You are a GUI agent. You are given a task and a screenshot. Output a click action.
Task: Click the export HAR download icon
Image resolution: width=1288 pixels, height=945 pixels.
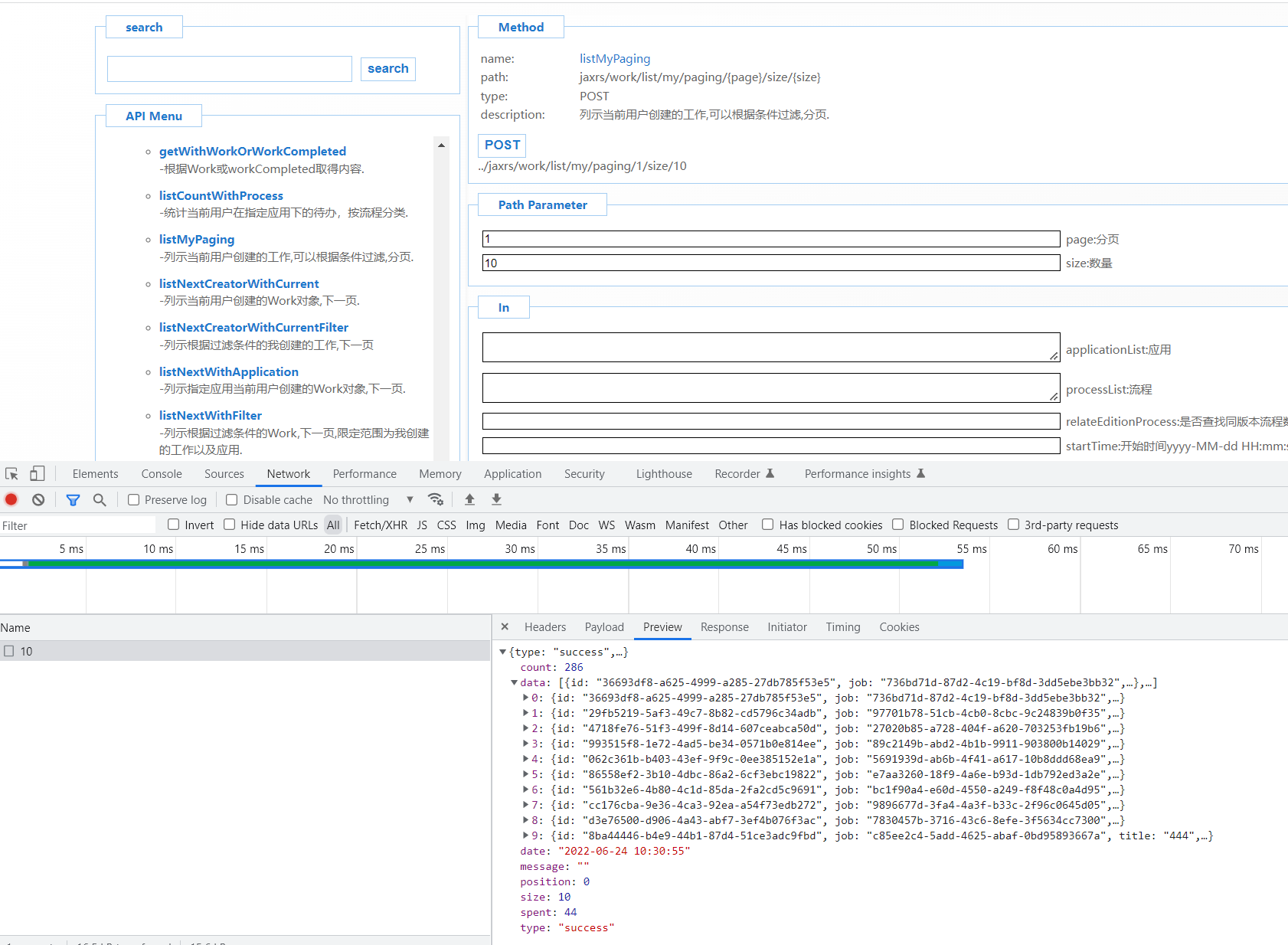[496, 499]
